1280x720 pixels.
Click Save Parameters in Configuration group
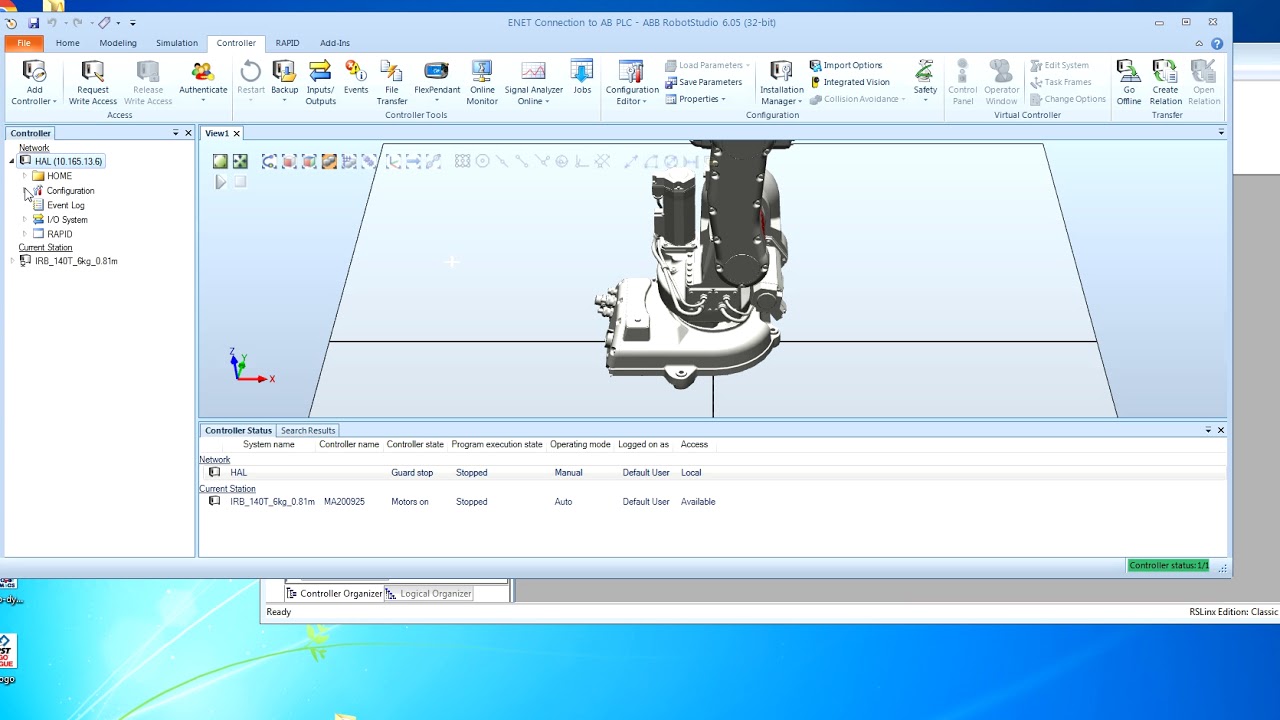704,82
